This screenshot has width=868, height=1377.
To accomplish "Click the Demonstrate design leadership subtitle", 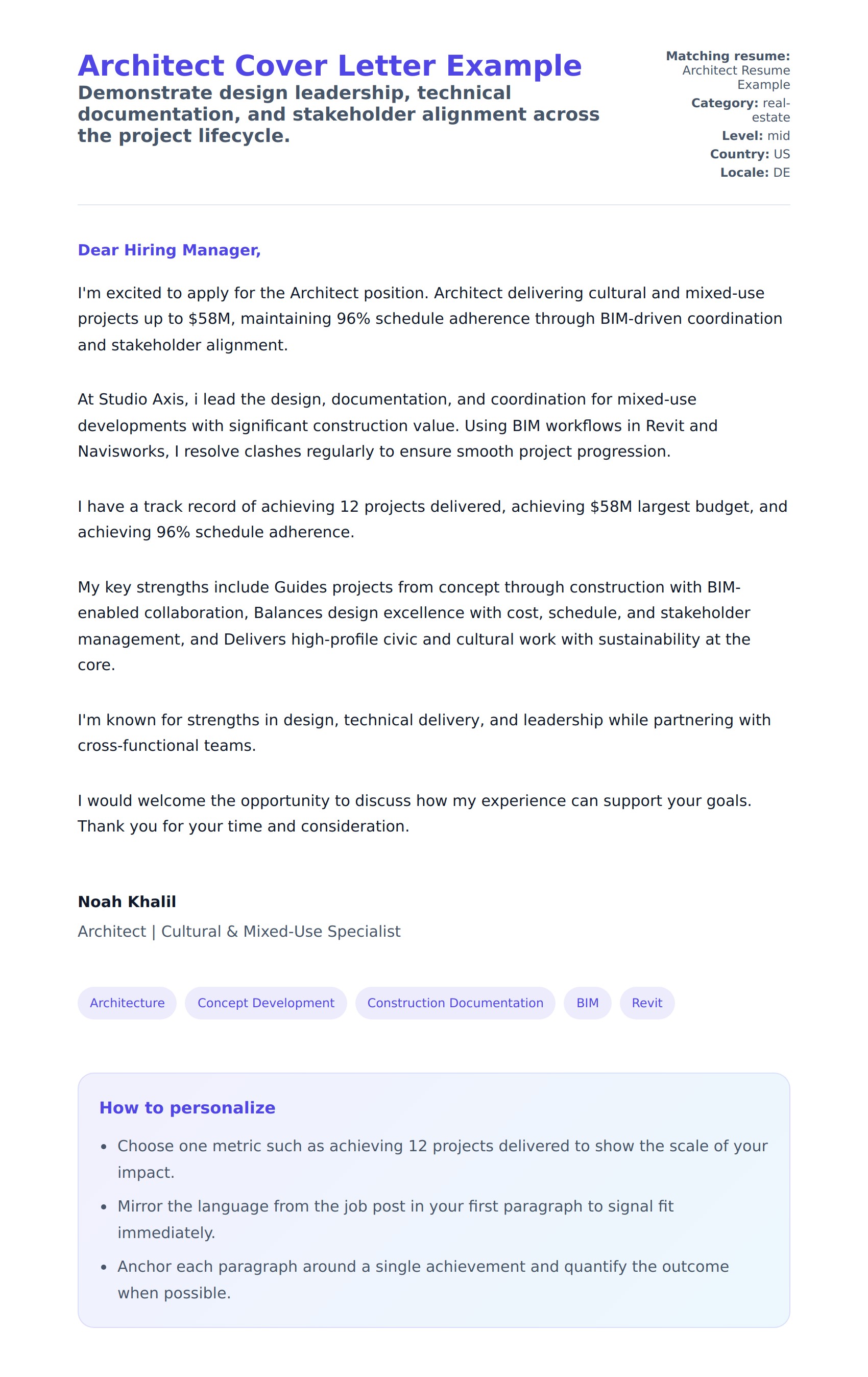I will pos(338,114).
